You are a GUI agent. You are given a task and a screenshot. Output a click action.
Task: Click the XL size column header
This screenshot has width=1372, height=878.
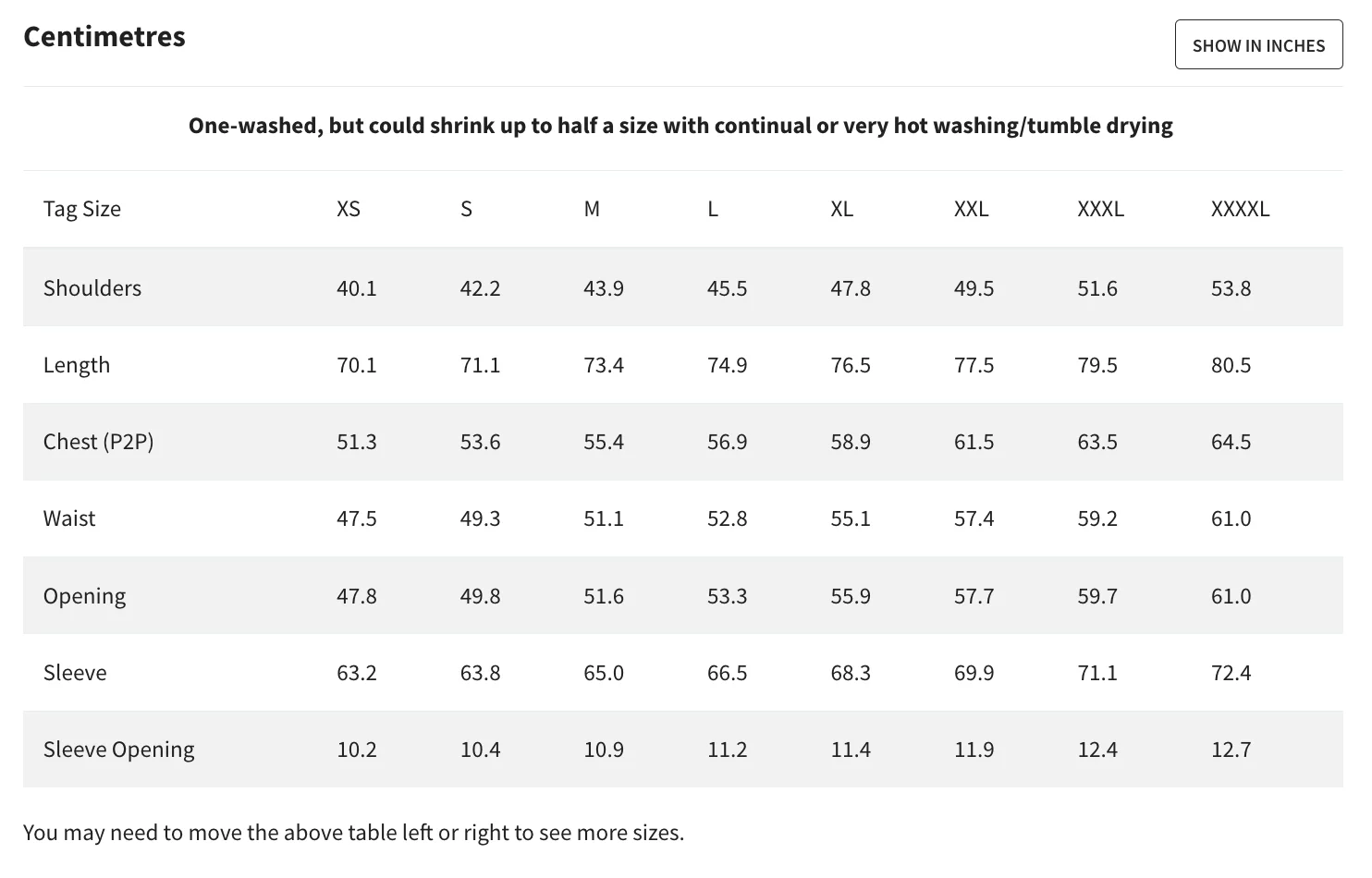tap(841, 209)
